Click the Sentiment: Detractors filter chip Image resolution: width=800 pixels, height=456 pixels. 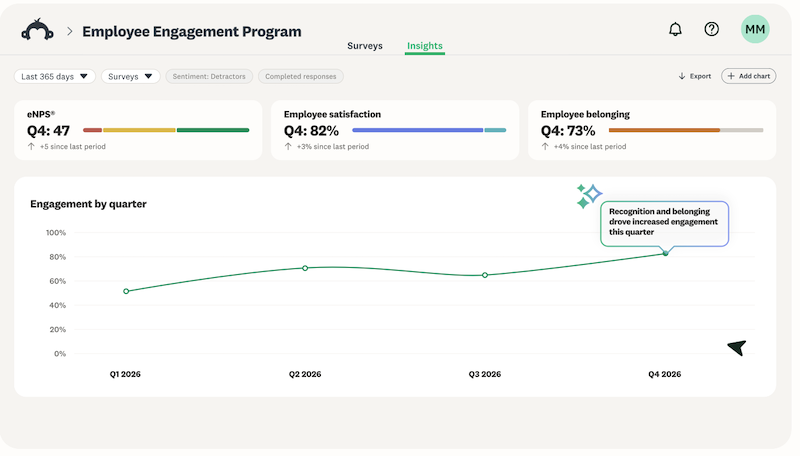point(209,77)
